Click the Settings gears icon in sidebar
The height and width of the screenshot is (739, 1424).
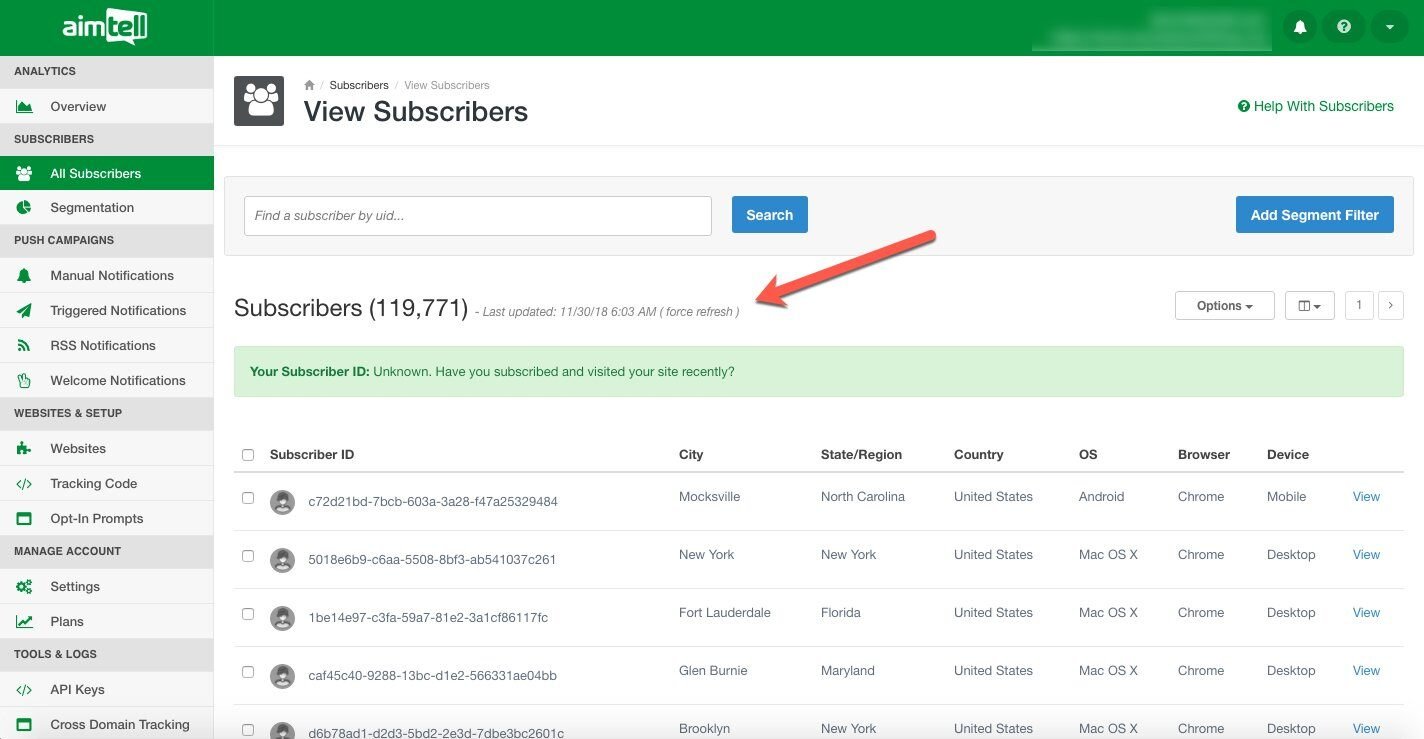[25, 587]
